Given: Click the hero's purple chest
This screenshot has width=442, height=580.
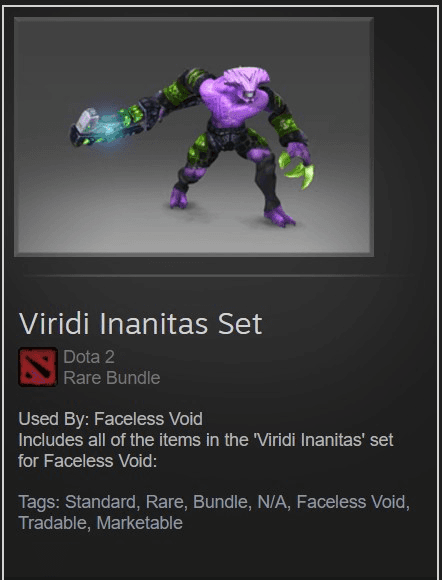Looking at the screenshot, I should click(x=231, y=105).
